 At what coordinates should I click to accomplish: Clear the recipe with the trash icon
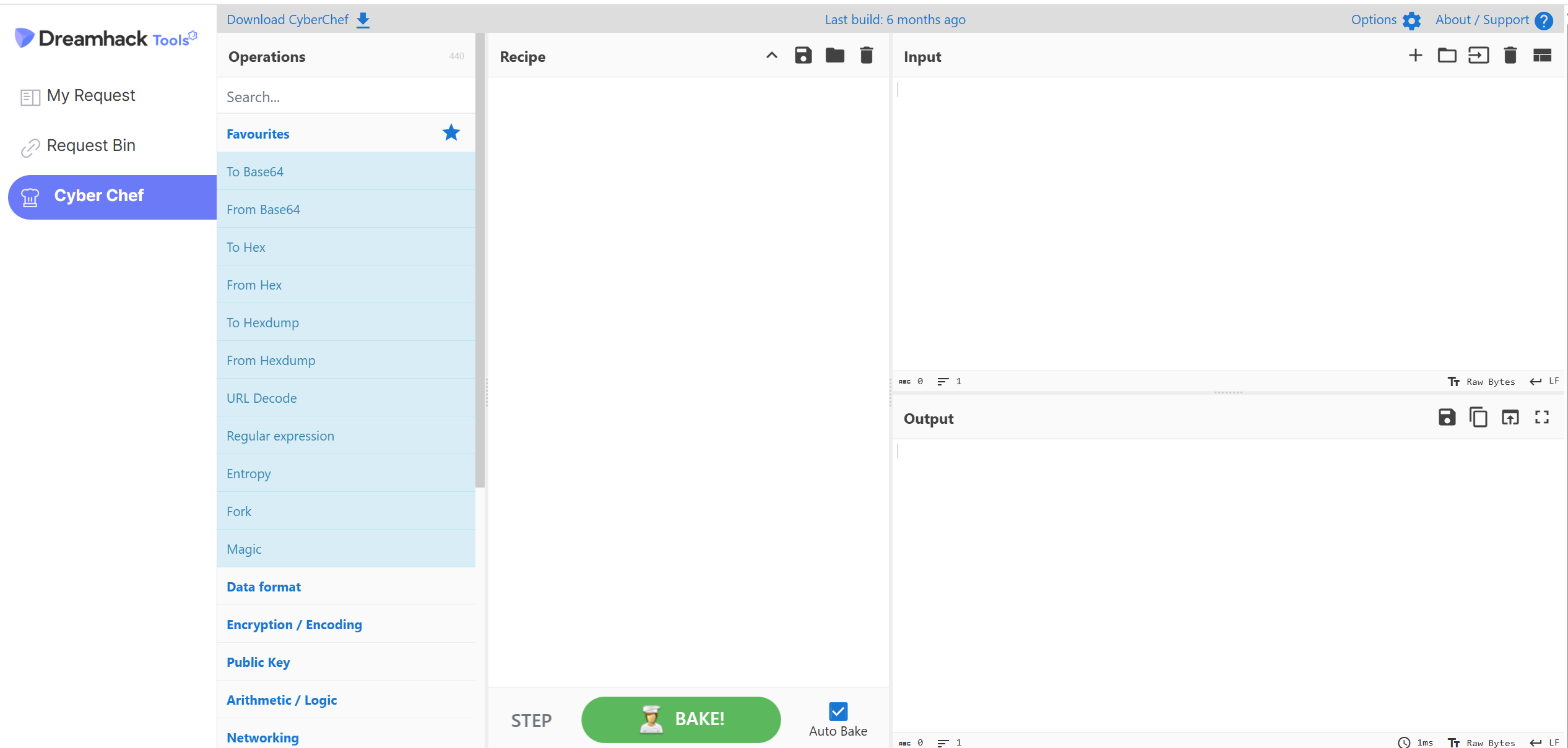point(866,56)
